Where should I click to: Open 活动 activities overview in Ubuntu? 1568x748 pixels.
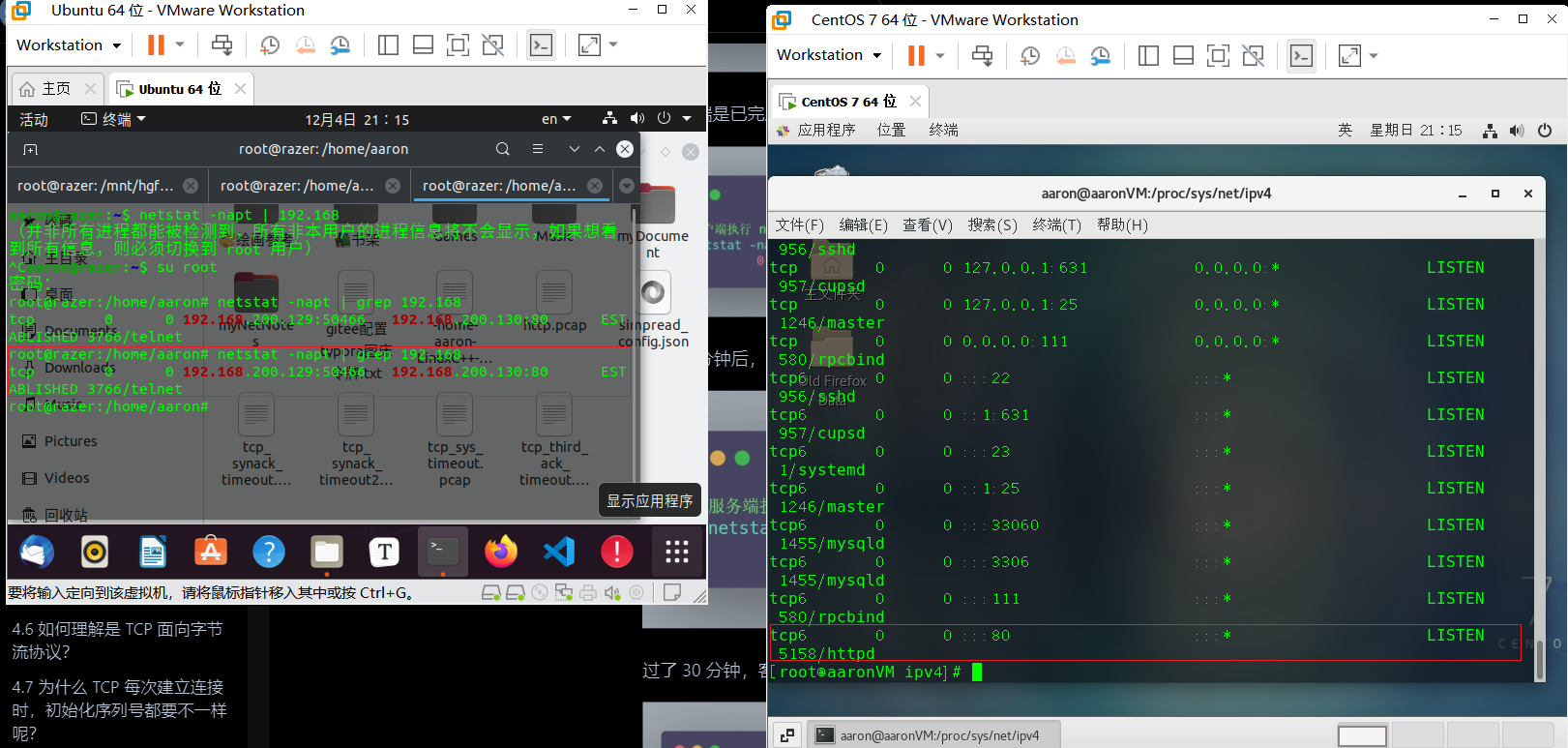tap(34, 119)
